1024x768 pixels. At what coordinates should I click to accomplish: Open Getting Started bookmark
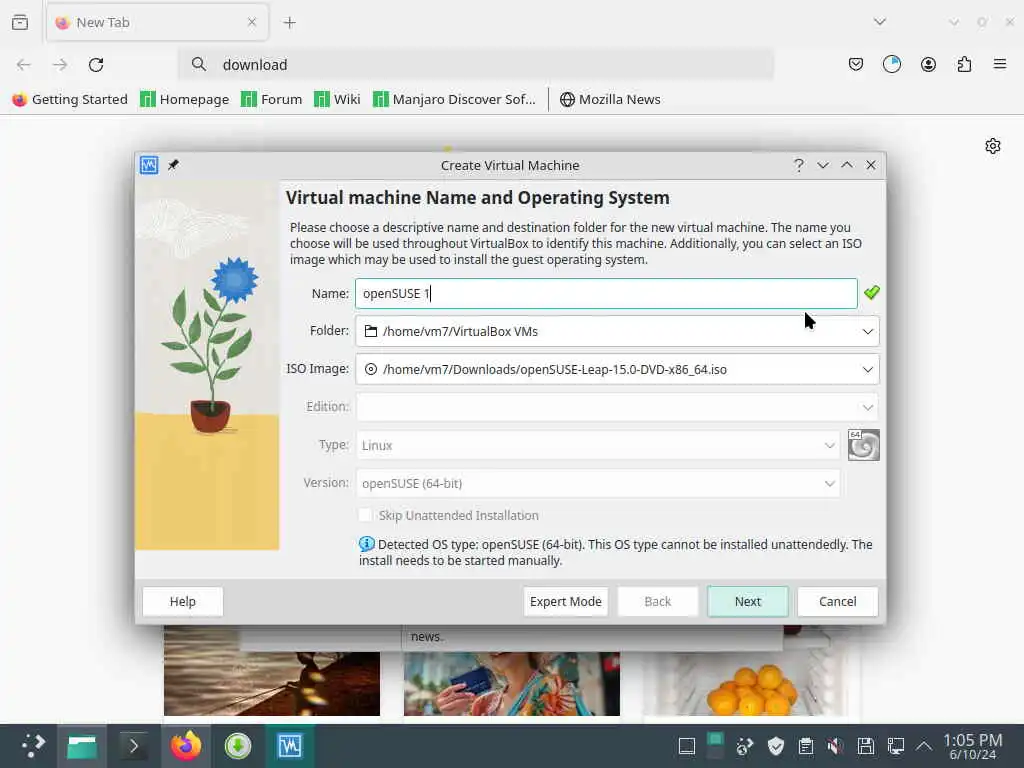[70, 99]
